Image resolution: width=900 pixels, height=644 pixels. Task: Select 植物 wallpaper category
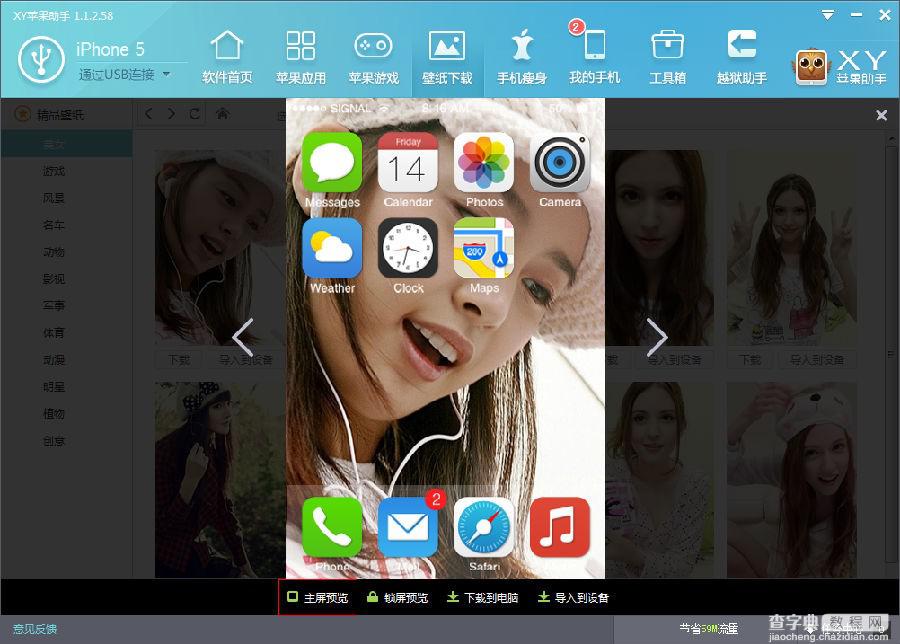pos(54,414)
